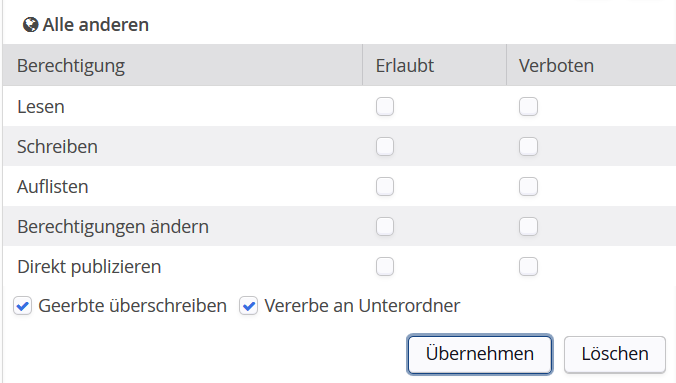Viewport: 676px width, 383px height.
Task: Select the Berechtigung column header
Action: (71, 66)
